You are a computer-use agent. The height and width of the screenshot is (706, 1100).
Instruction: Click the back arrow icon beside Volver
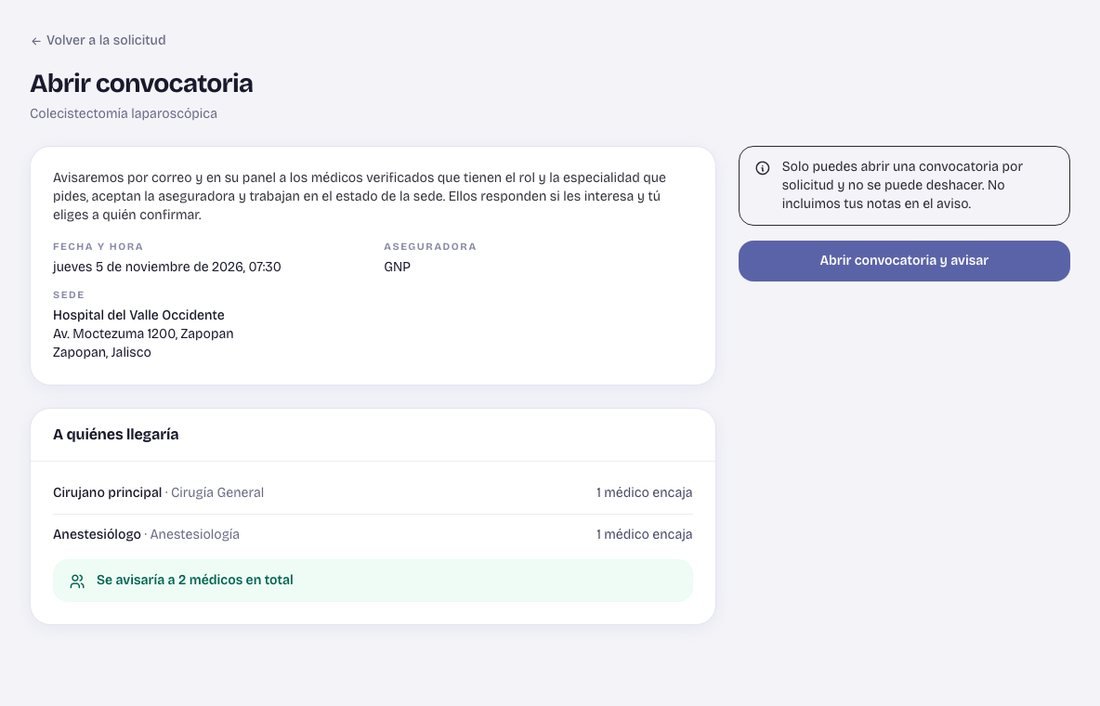pos(36,41)
